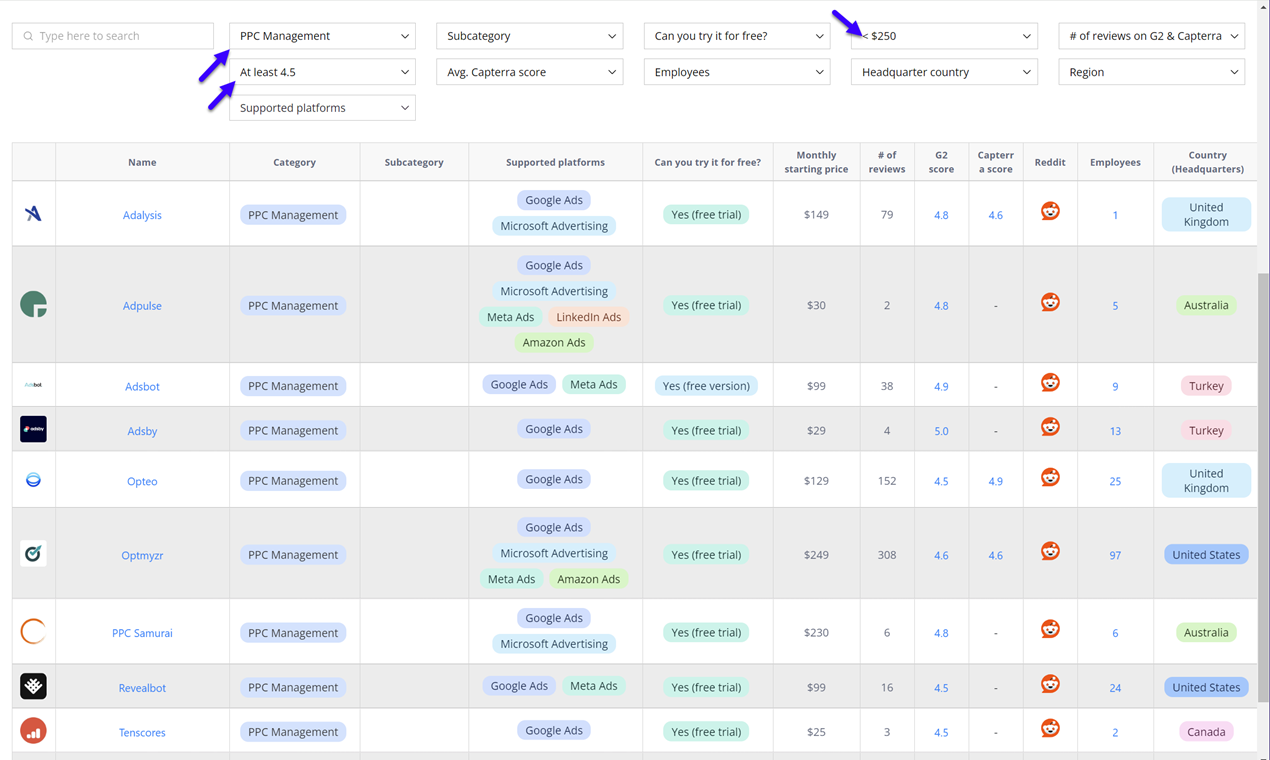
Task: Open Reddit icon in Optmyzr row
Action: pos(1050,551)
